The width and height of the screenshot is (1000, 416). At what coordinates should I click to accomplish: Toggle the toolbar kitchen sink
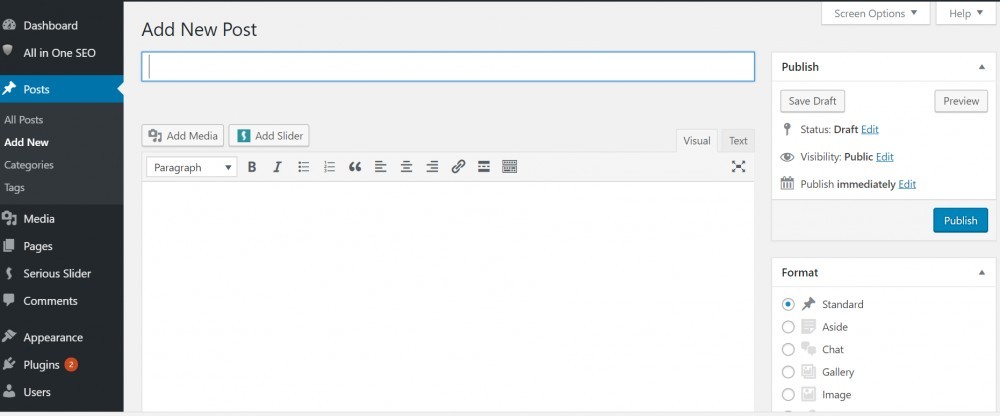(510, 167)
